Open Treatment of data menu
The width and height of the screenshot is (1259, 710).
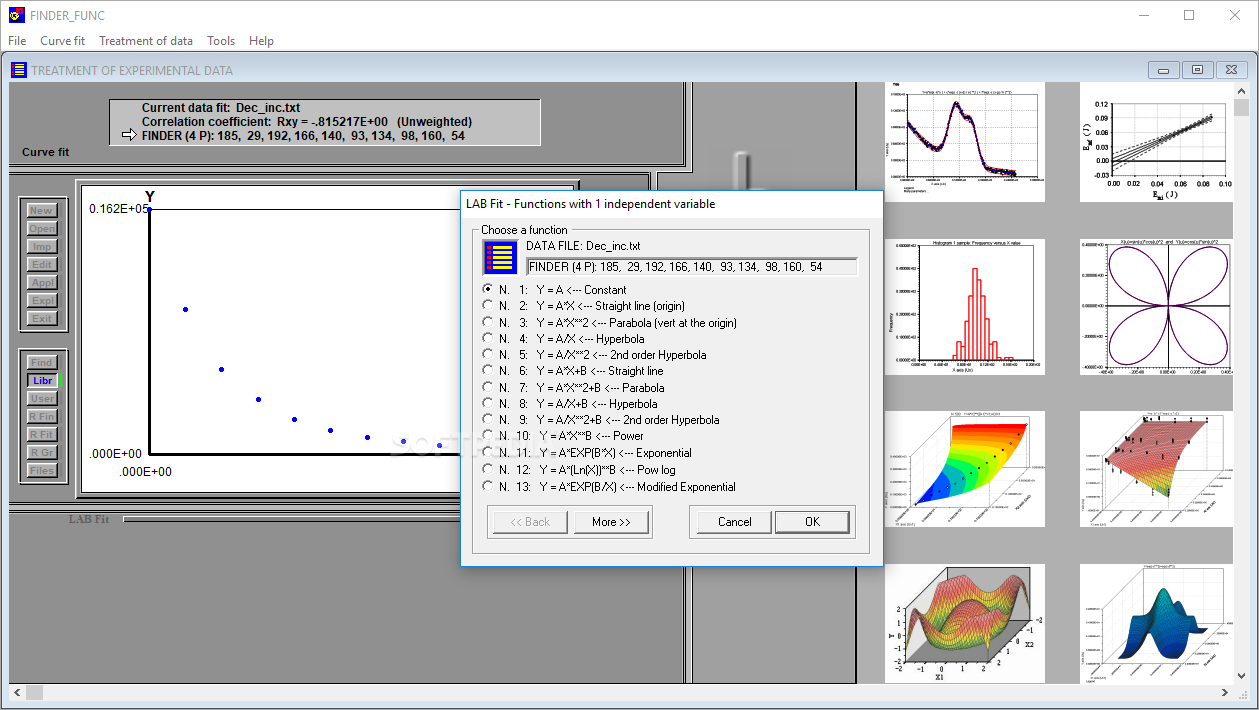(x=146, y=41)
